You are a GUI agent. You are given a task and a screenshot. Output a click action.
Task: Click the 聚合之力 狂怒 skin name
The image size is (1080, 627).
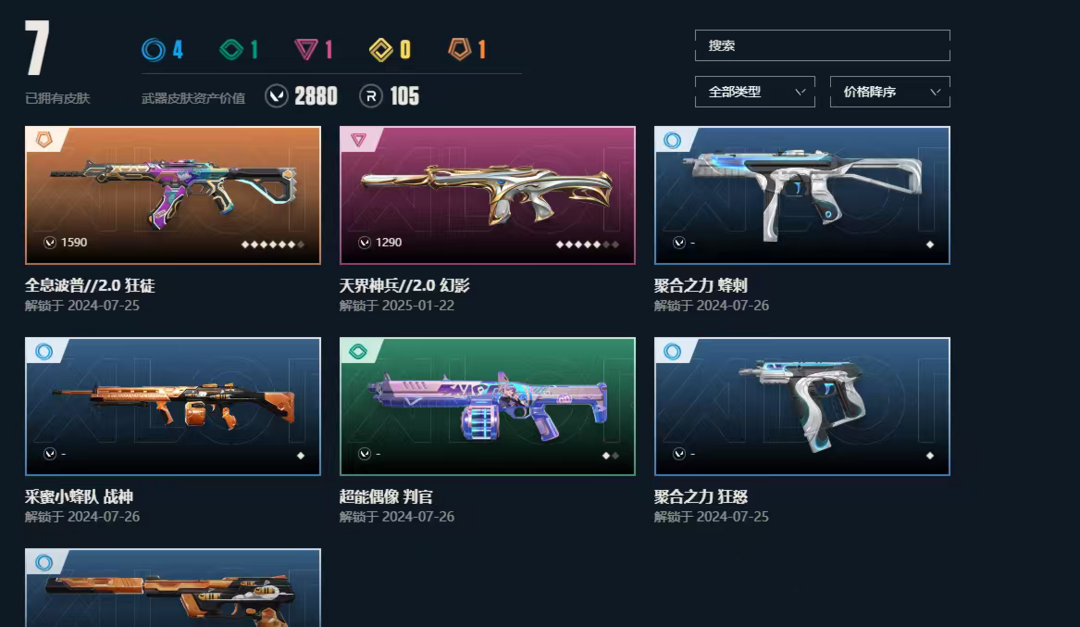[x=700, y=496]
